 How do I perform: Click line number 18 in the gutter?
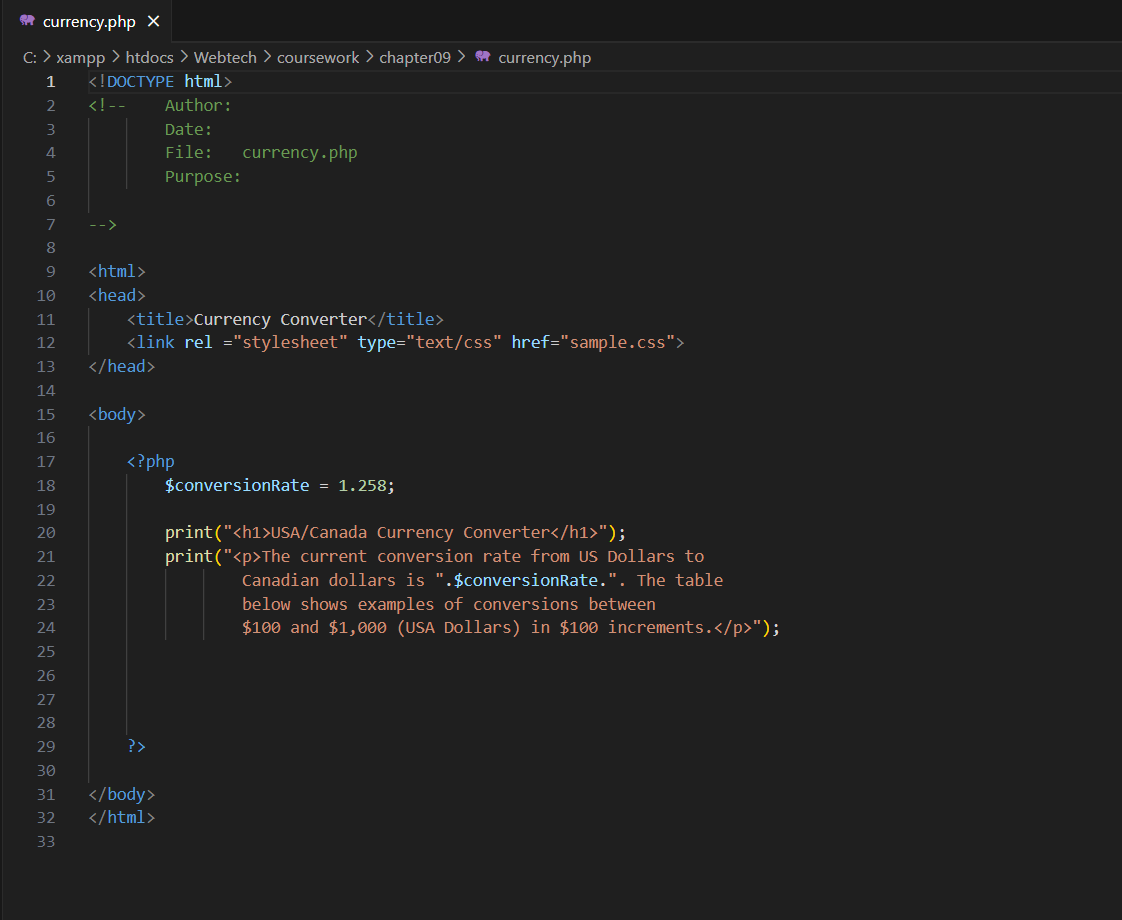pos(46,485)
